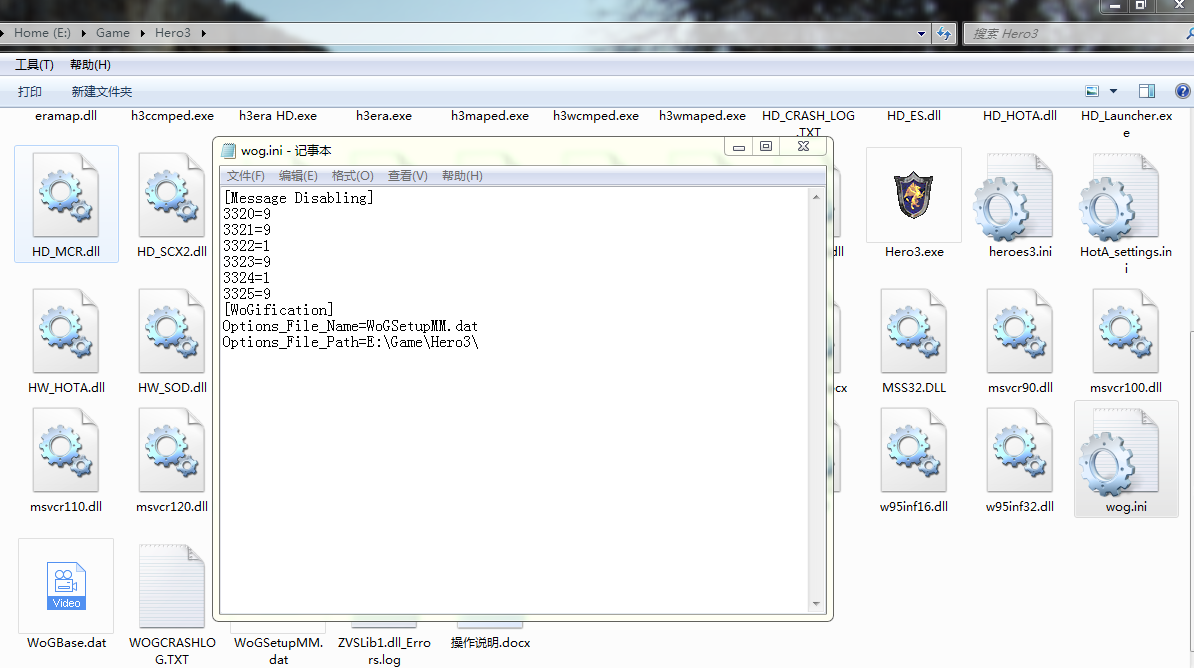Screen dimensions: 1194x668
Task: Click the Options_File_Name line in Notepad
Action: [x=350, y=326]
